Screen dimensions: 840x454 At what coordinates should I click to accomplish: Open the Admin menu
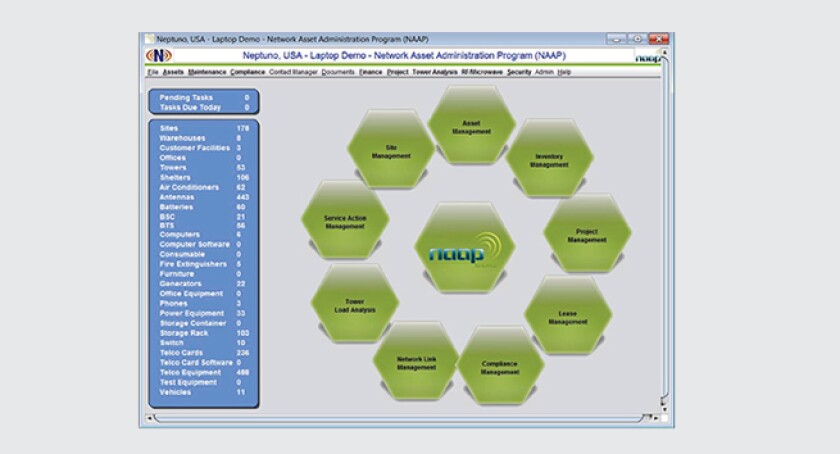tap(544, 72)
